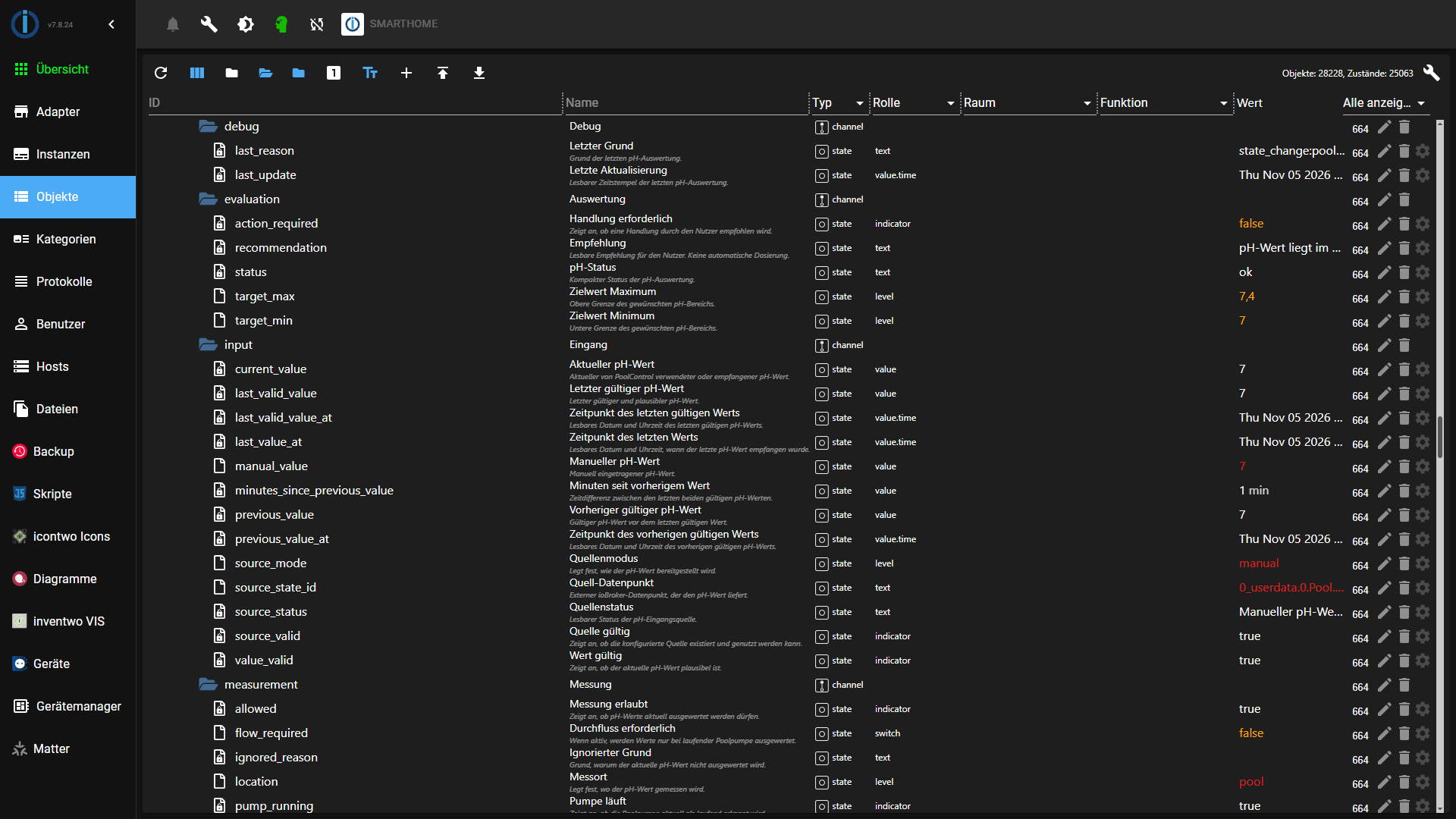
Task: Edit the current_value object with pencil
Action: point(1384,369)
